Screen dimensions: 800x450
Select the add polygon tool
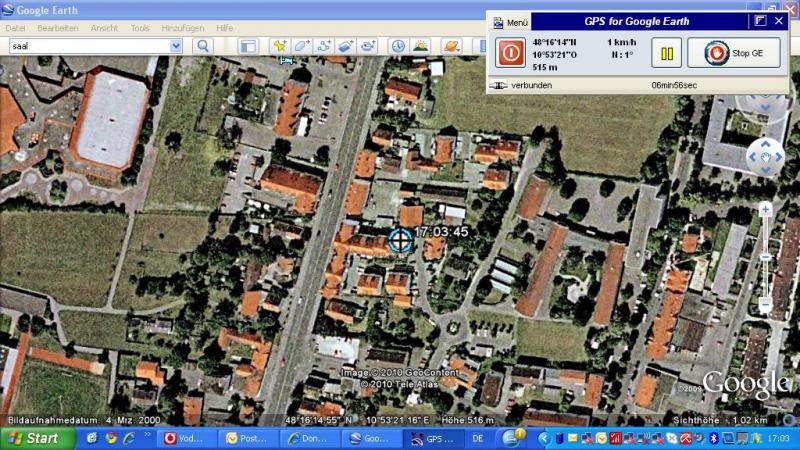(302, 46)
